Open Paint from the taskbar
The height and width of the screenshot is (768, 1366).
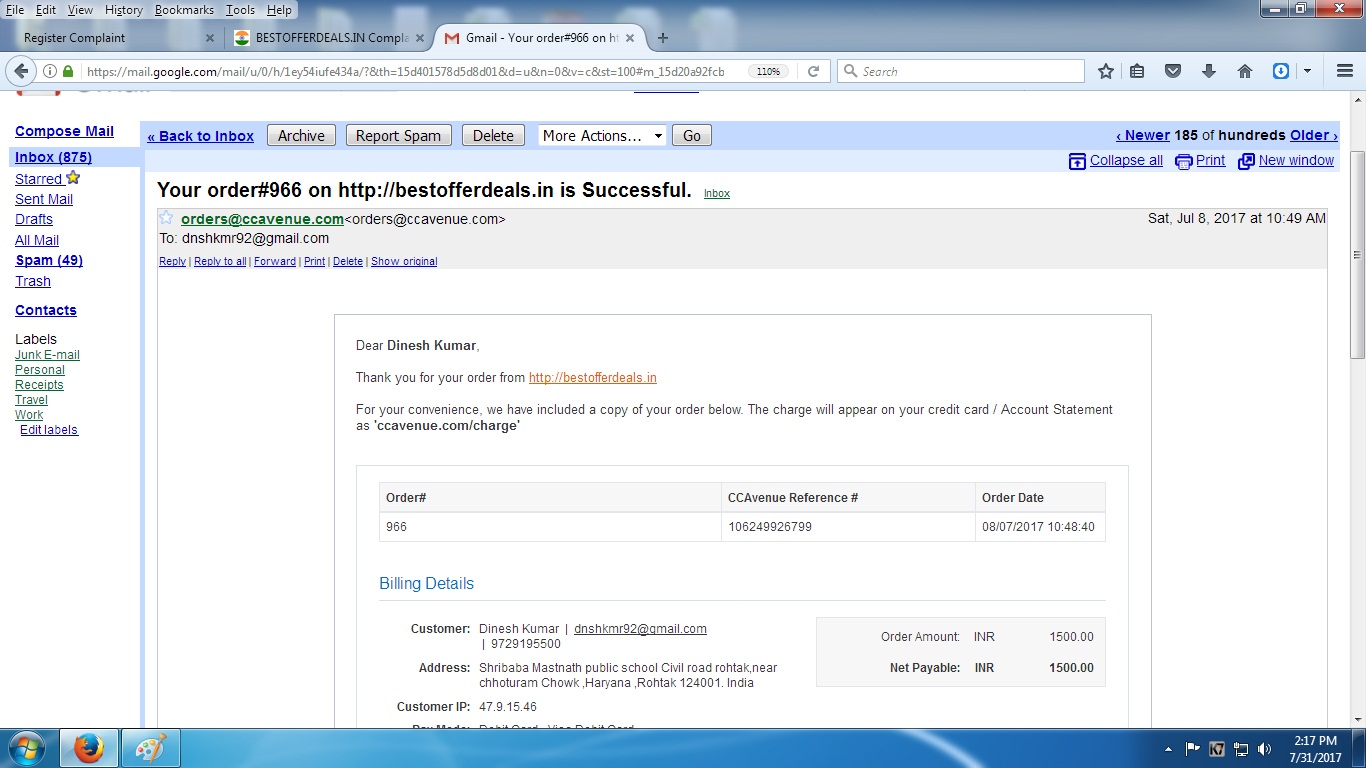[150, 748]
